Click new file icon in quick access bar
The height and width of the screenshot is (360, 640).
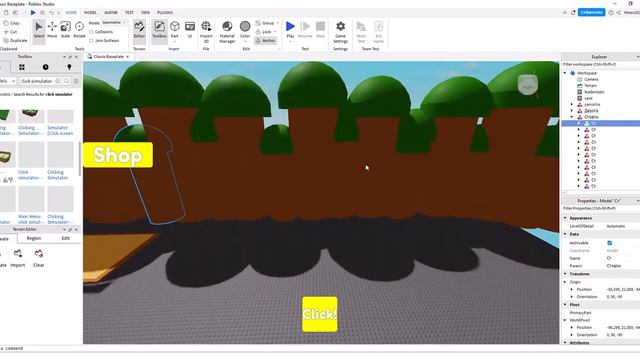coord(6,13)
